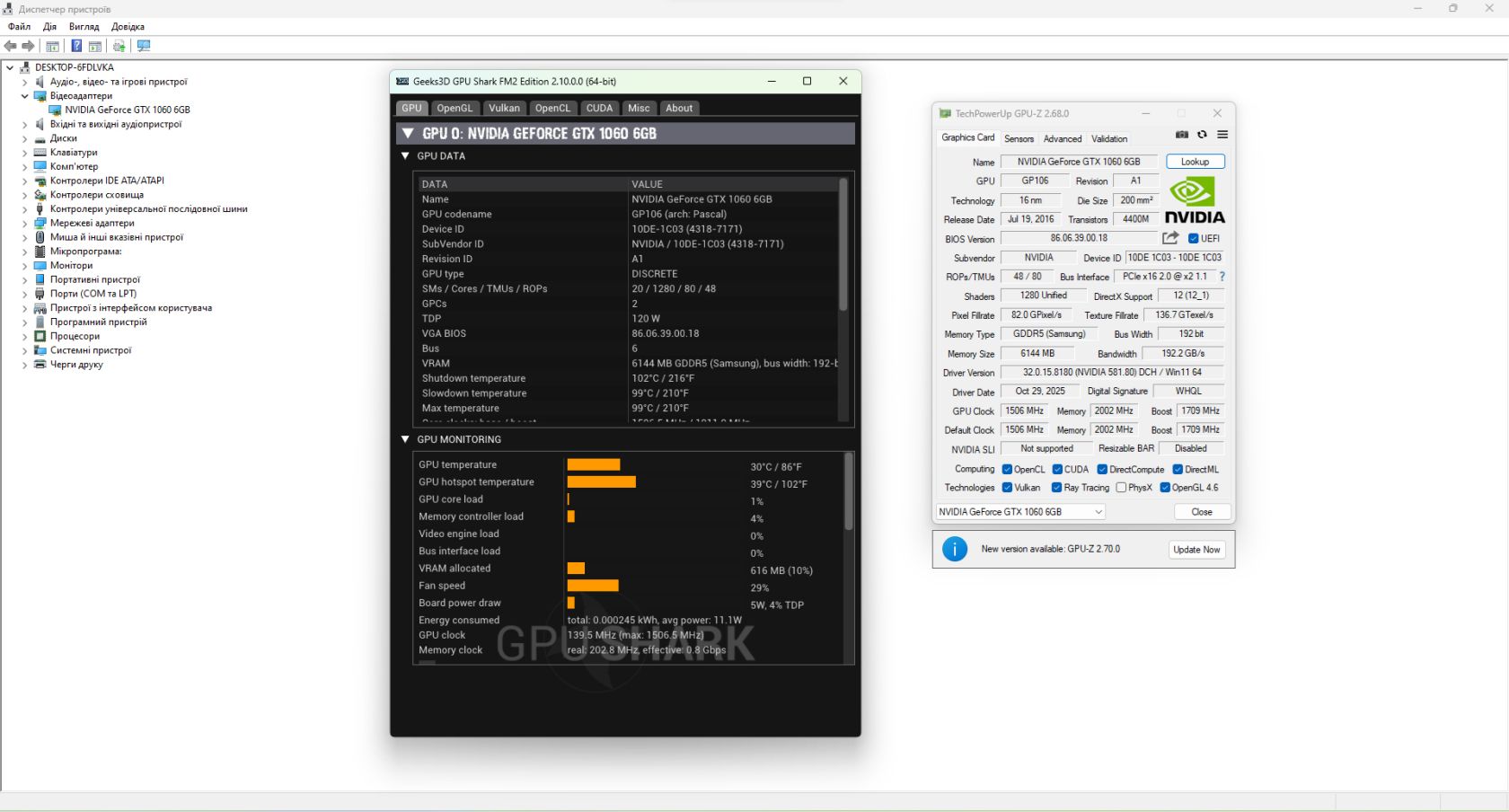1509x812 pixels.
Task: Collapse the Відеоадаптери tree node
Action: point(24,96)
